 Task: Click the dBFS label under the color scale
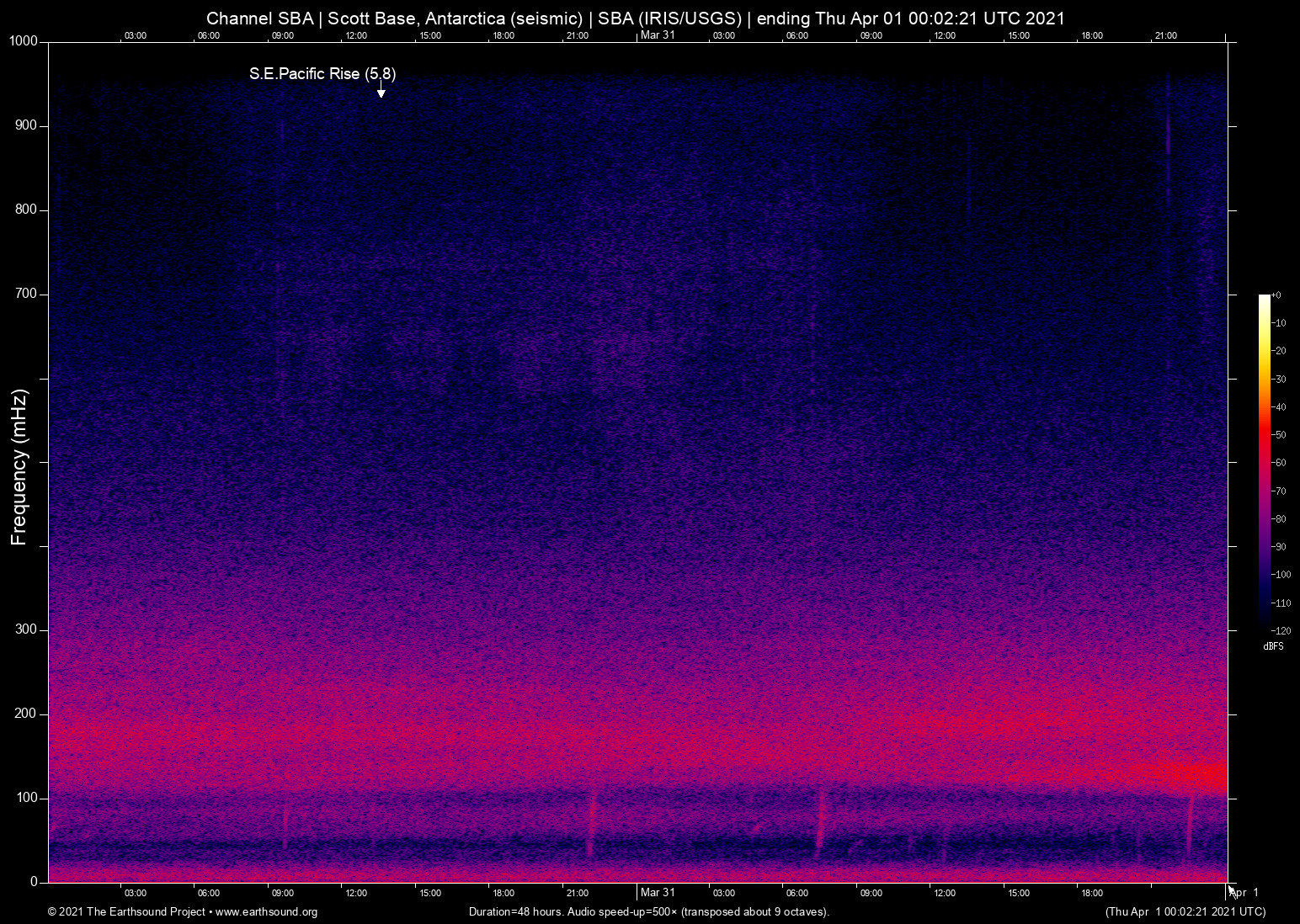[x=1273, y=646]
